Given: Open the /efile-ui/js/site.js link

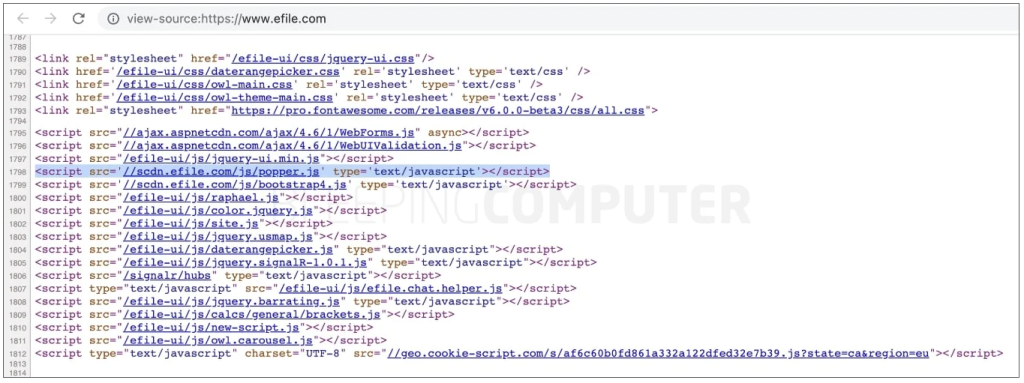Looking at the screenshot, I should click(x=191, y=224).
